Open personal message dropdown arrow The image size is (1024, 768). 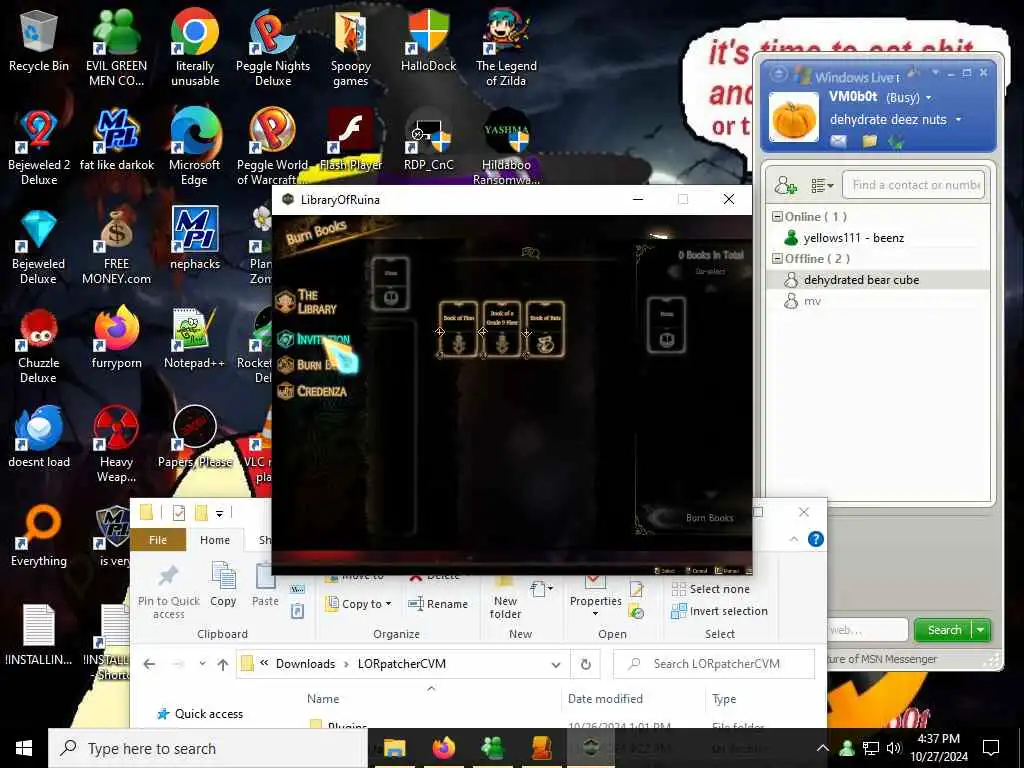(959, 120)
